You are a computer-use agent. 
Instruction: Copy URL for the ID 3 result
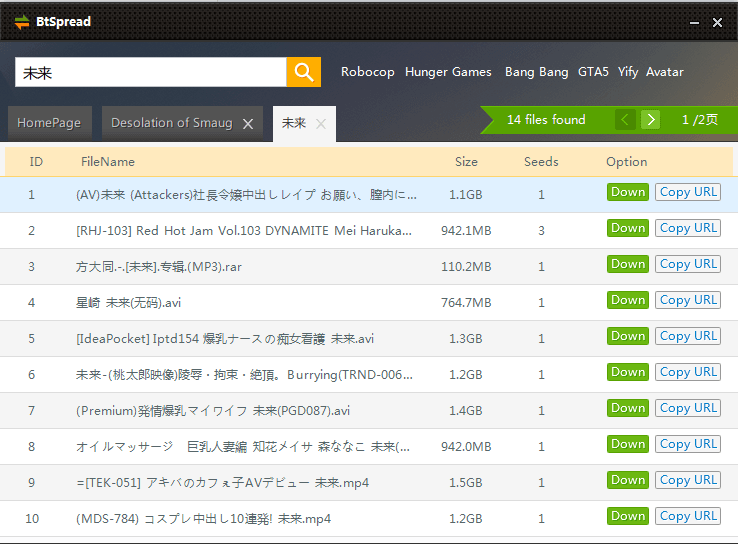click(x=687, y=264)
